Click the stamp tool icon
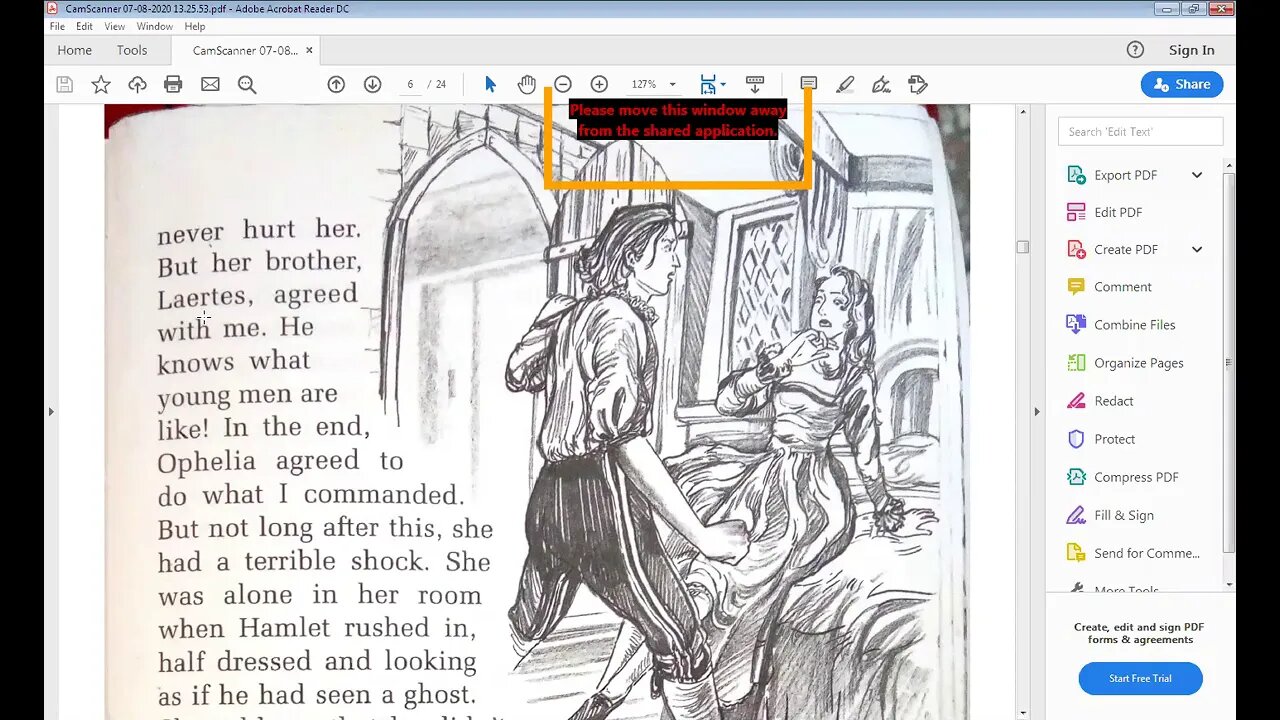 pyautogui.click(x=918, y=85)
